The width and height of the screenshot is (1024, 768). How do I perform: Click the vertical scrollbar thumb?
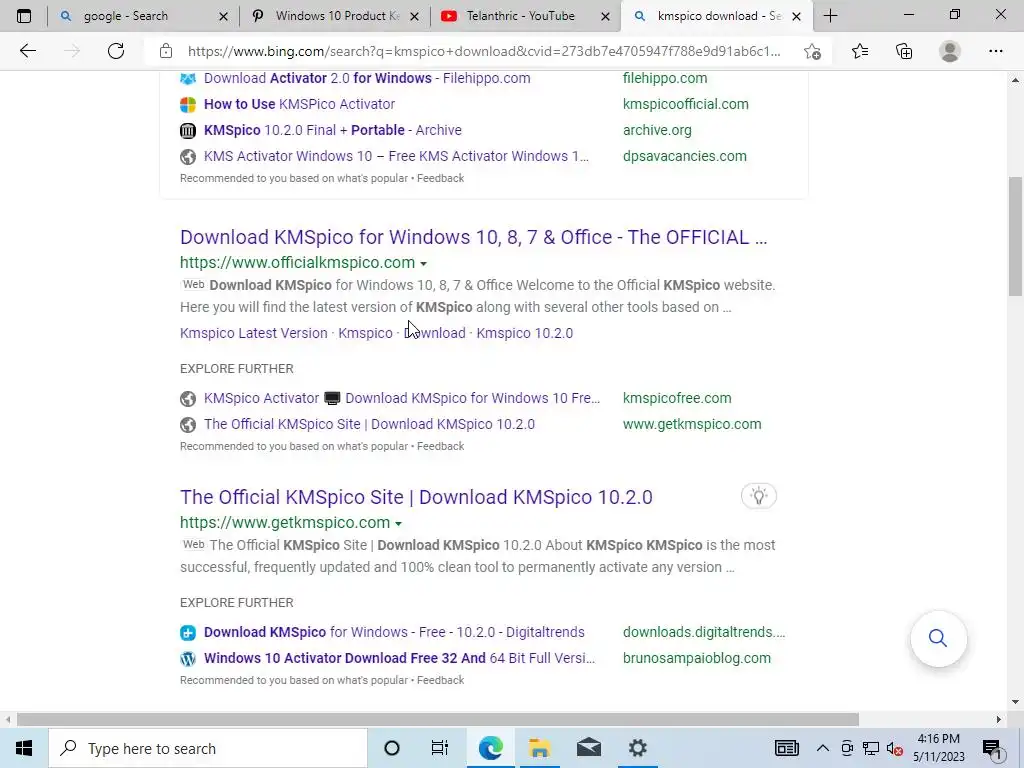[x=1015, y=236]
